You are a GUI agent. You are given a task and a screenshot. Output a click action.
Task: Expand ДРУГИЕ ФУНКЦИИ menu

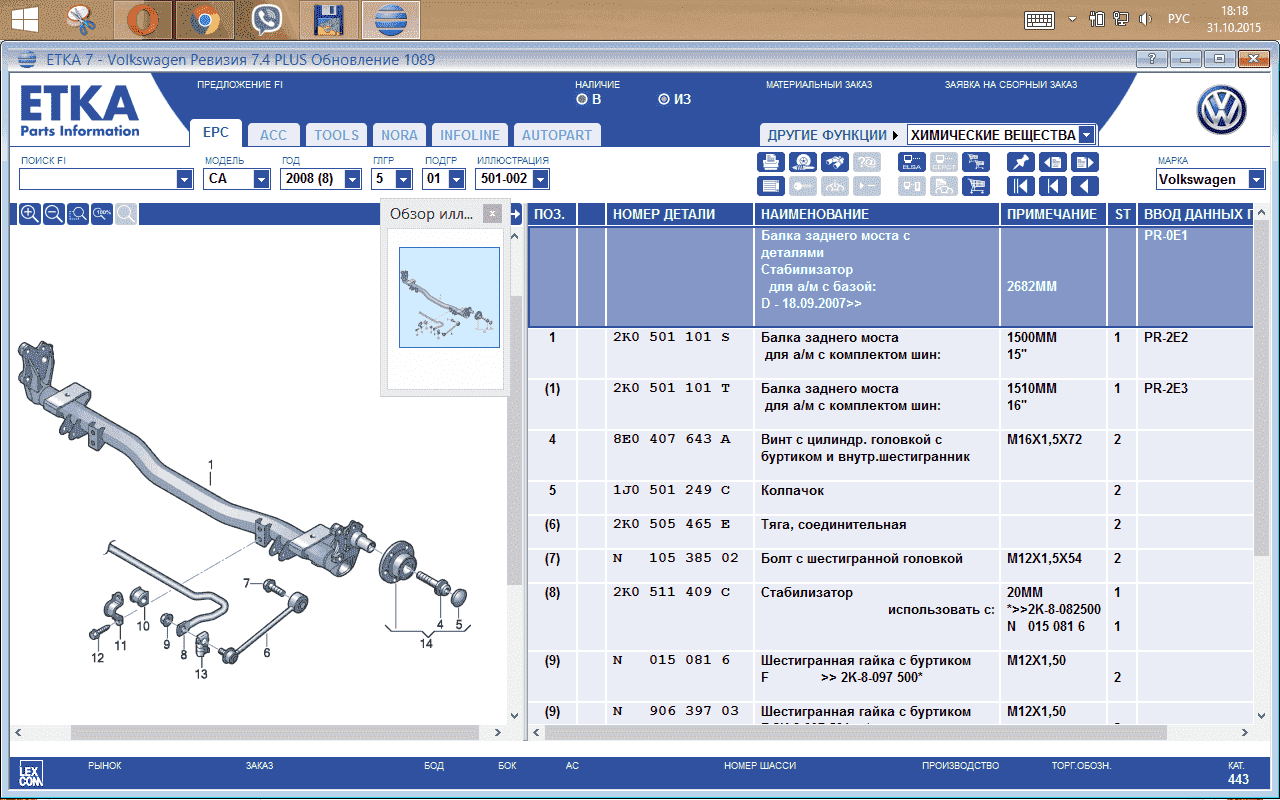click(x=833, y=135)
